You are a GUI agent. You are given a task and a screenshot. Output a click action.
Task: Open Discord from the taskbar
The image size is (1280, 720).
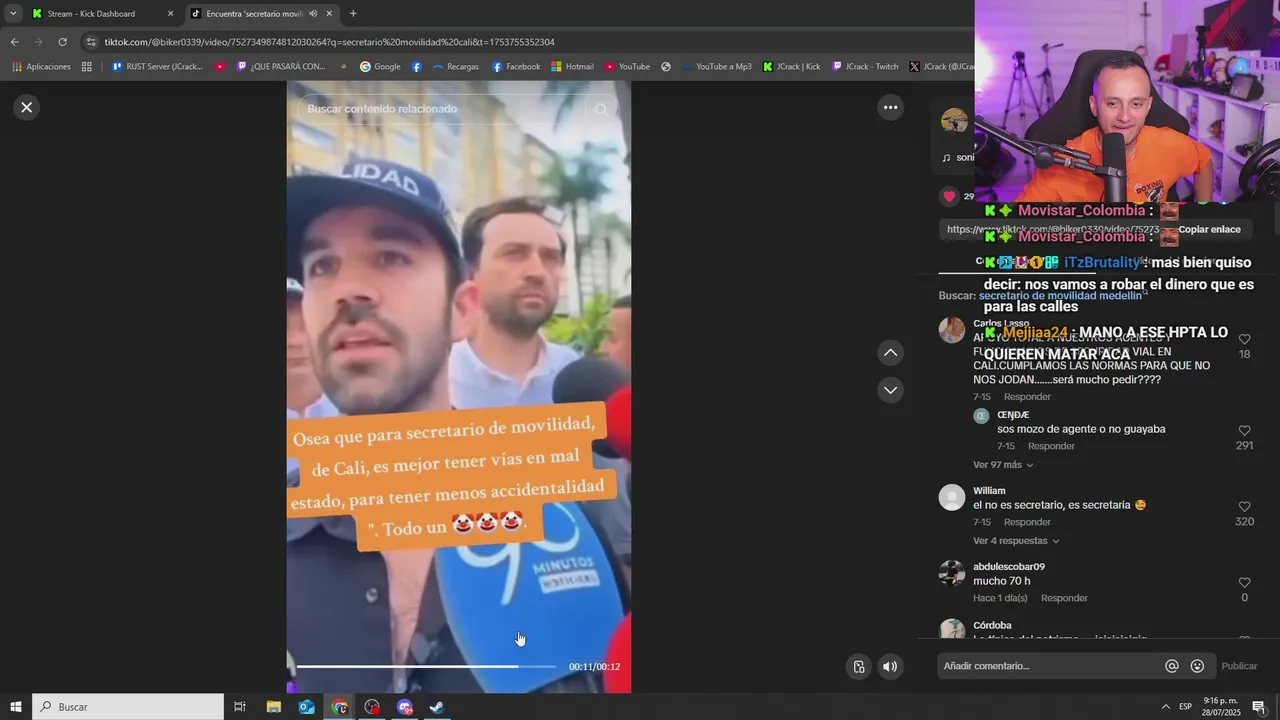tap(405, 707)
